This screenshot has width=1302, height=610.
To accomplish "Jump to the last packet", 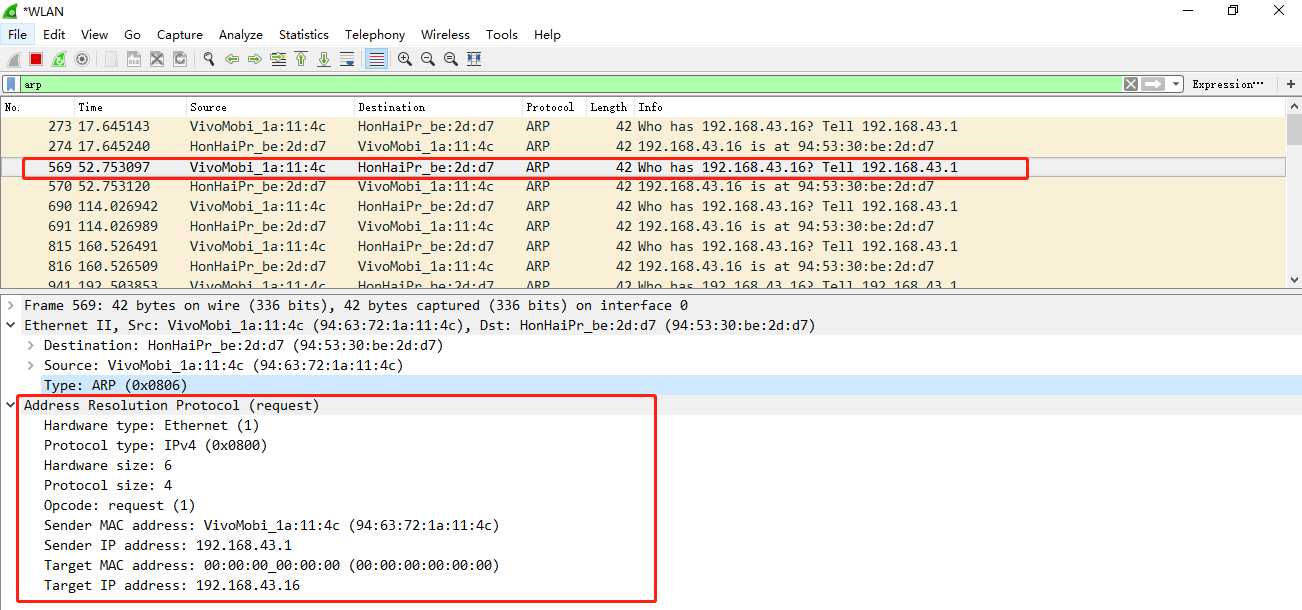I will 324,59.
